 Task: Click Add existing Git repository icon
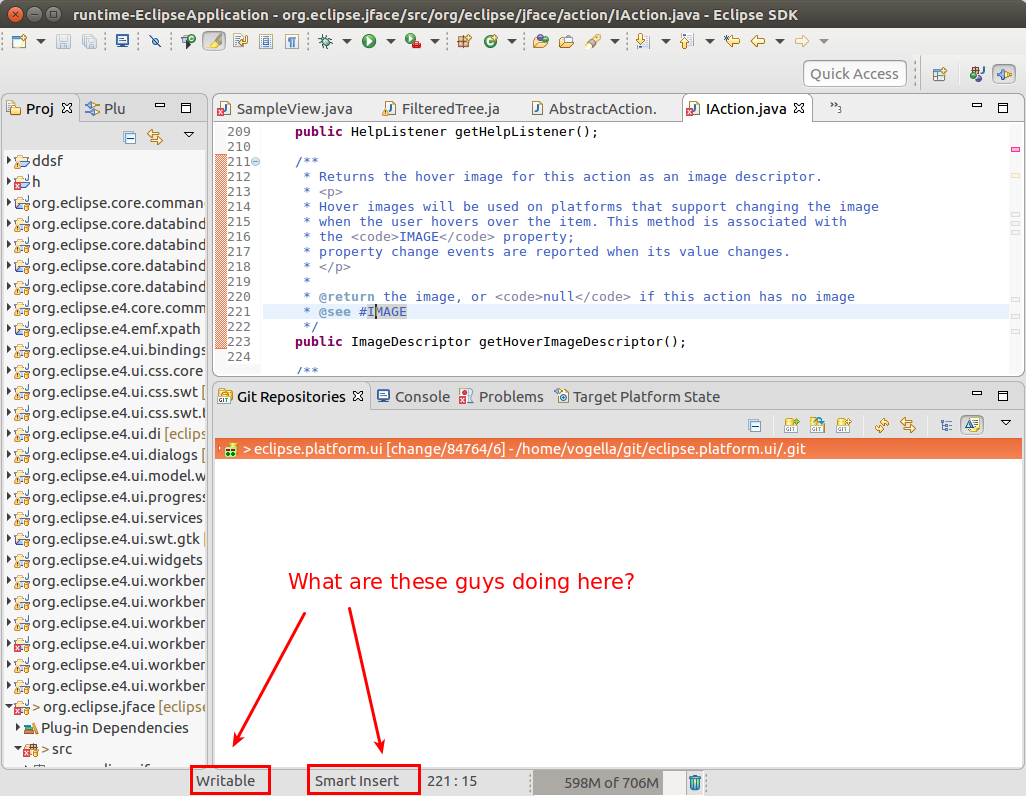pyautogui.click(x=791, y=425)
